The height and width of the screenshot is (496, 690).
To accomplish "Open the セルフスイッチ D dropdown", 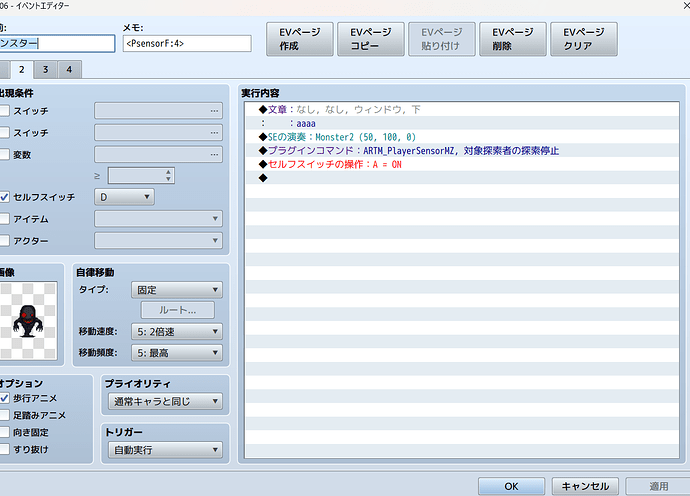I will 124,197.
